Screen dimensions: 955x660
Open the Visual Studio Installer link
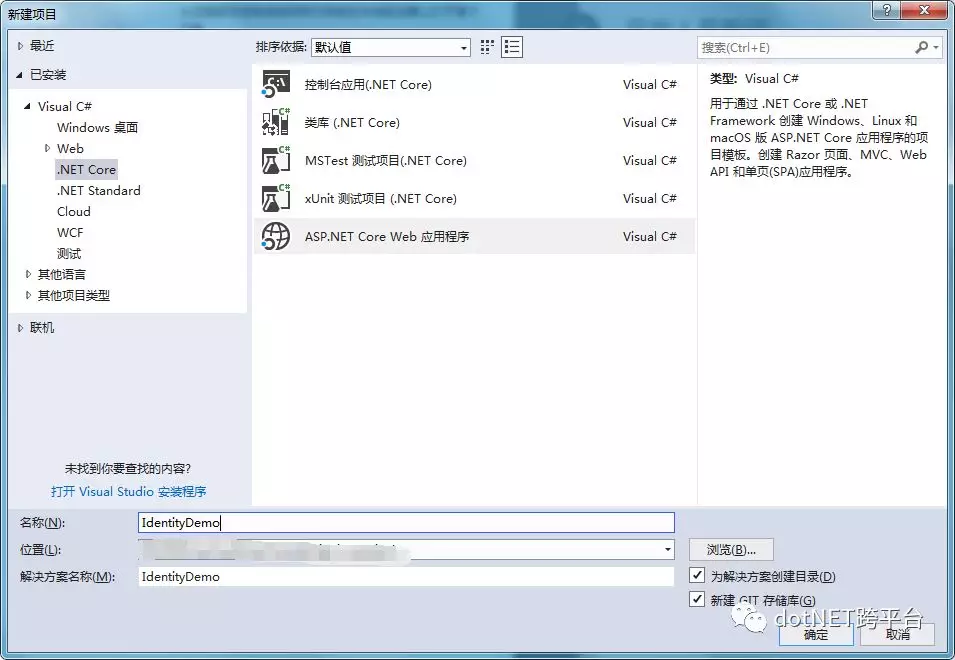pyautogui.click(x=128, y=491)
